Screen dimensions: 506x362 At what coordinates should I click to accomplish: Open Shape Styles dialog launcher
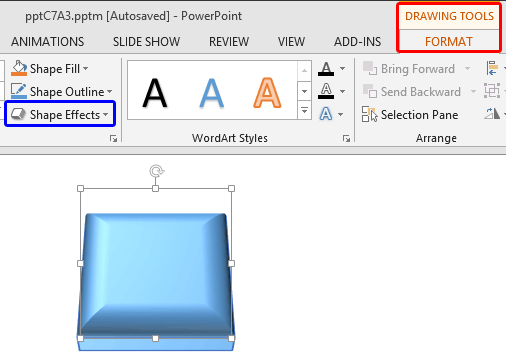pos(113,138)
